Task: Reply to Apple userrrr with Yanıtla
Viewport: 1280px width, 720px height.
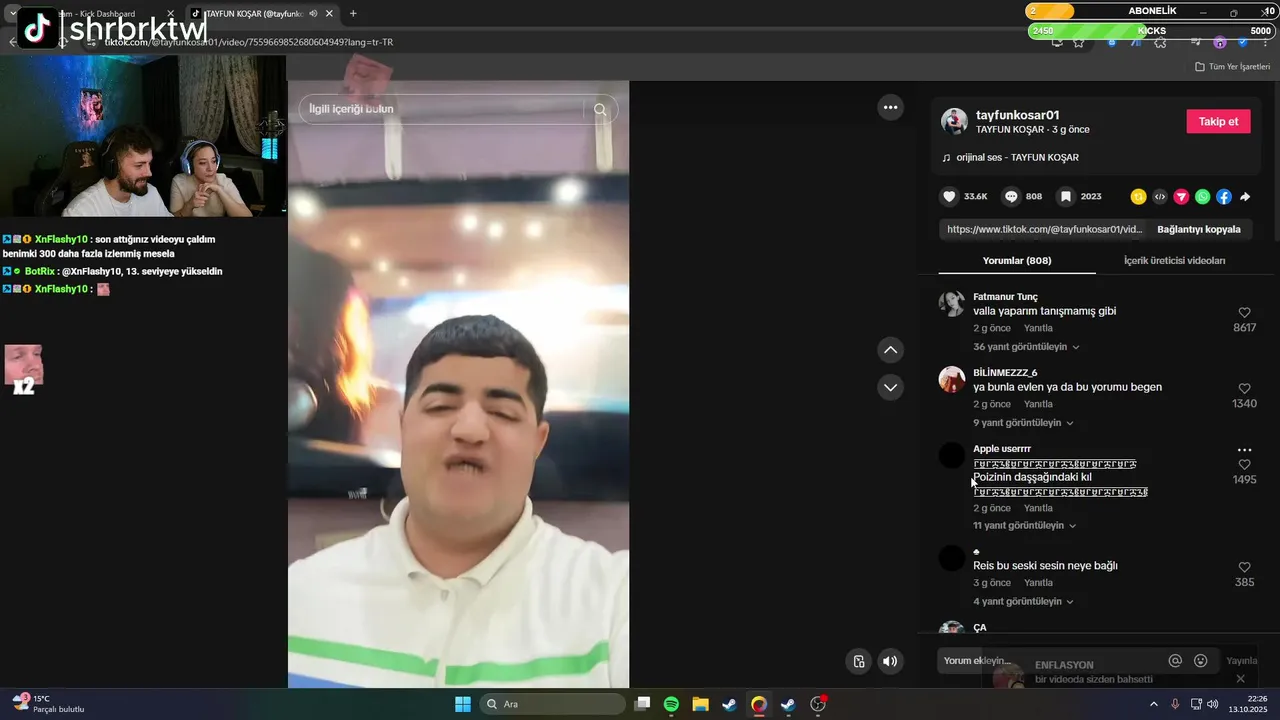Action: pos(1038,508)
